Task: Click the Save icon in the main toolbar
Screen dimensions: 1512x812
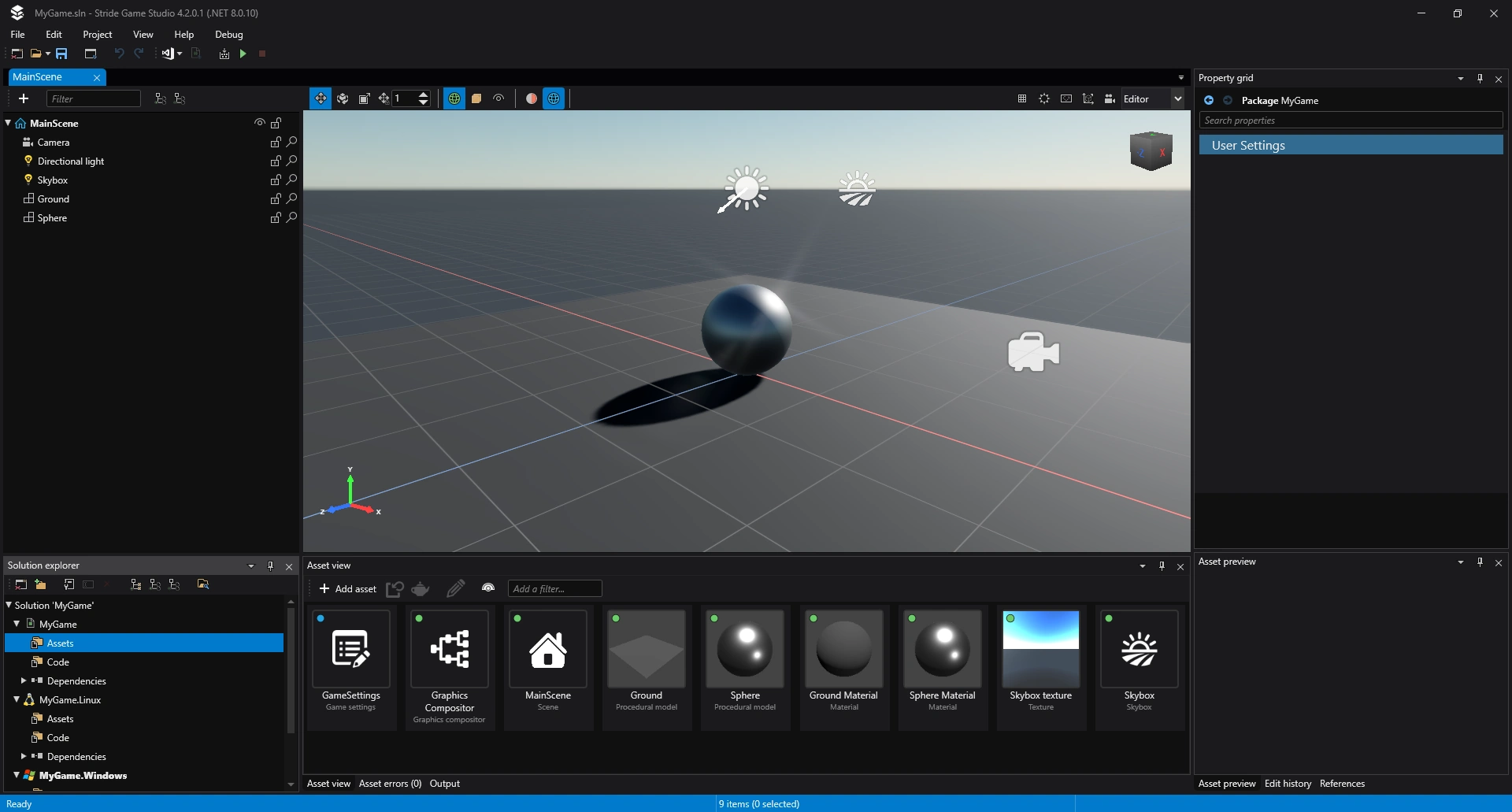Action: coord(61,54)
